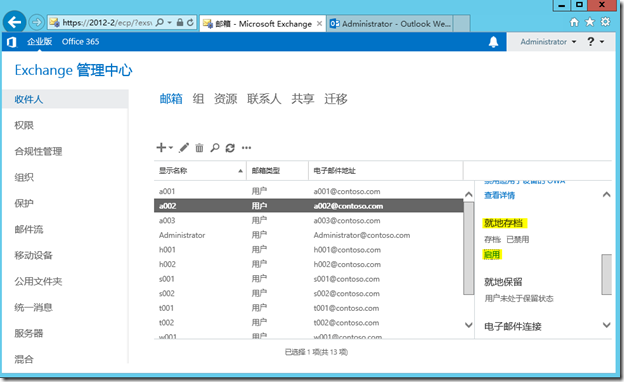Close the Microsoft Exchange browser tab

click(x=319, y=24)
